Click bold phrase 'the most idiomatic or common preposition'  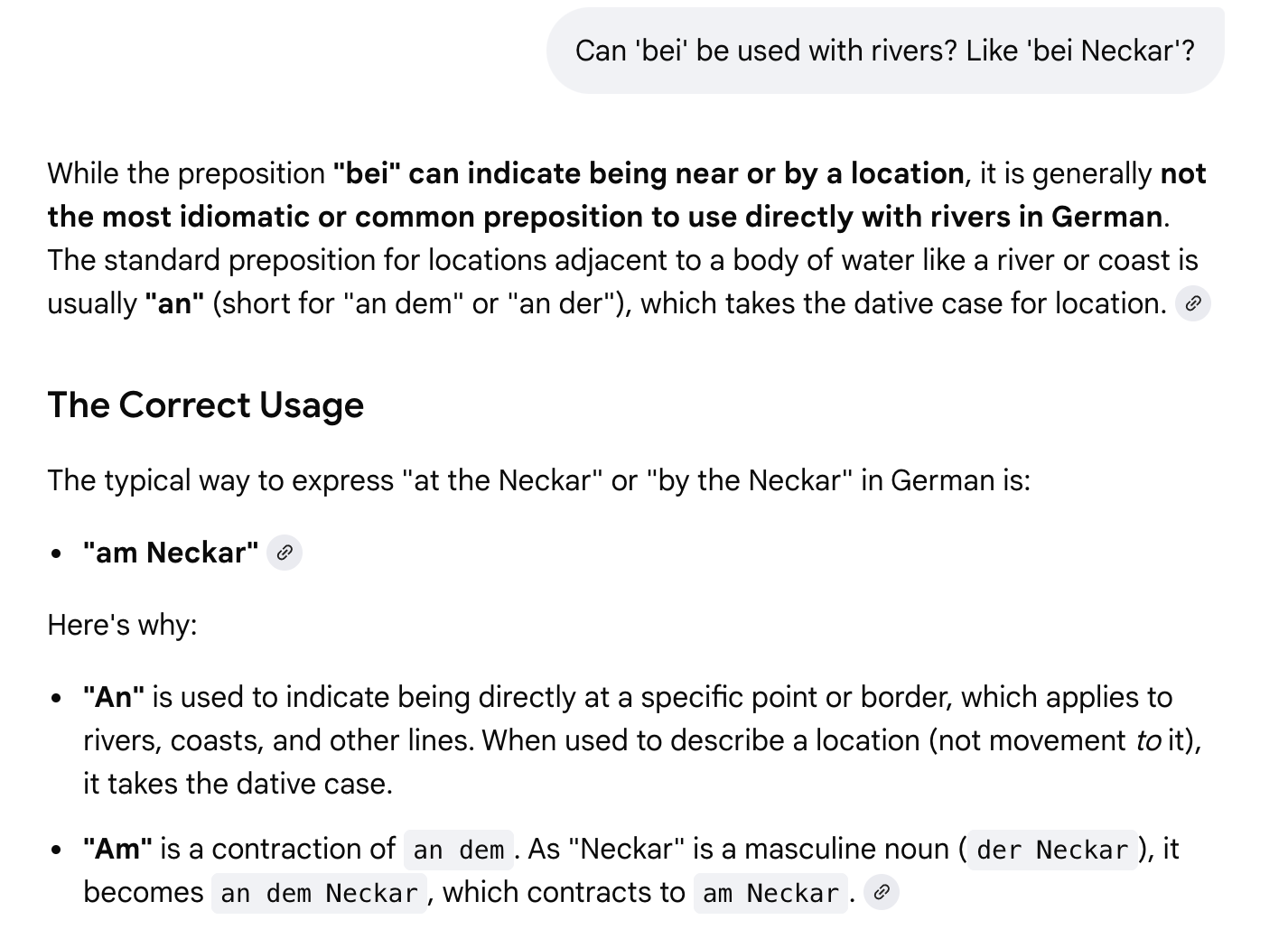pos(334,217)
